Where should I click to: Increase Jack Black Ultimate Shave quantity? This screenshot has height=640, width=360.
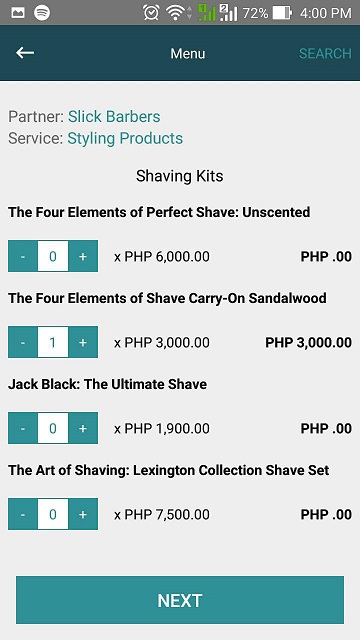point(83,428)
